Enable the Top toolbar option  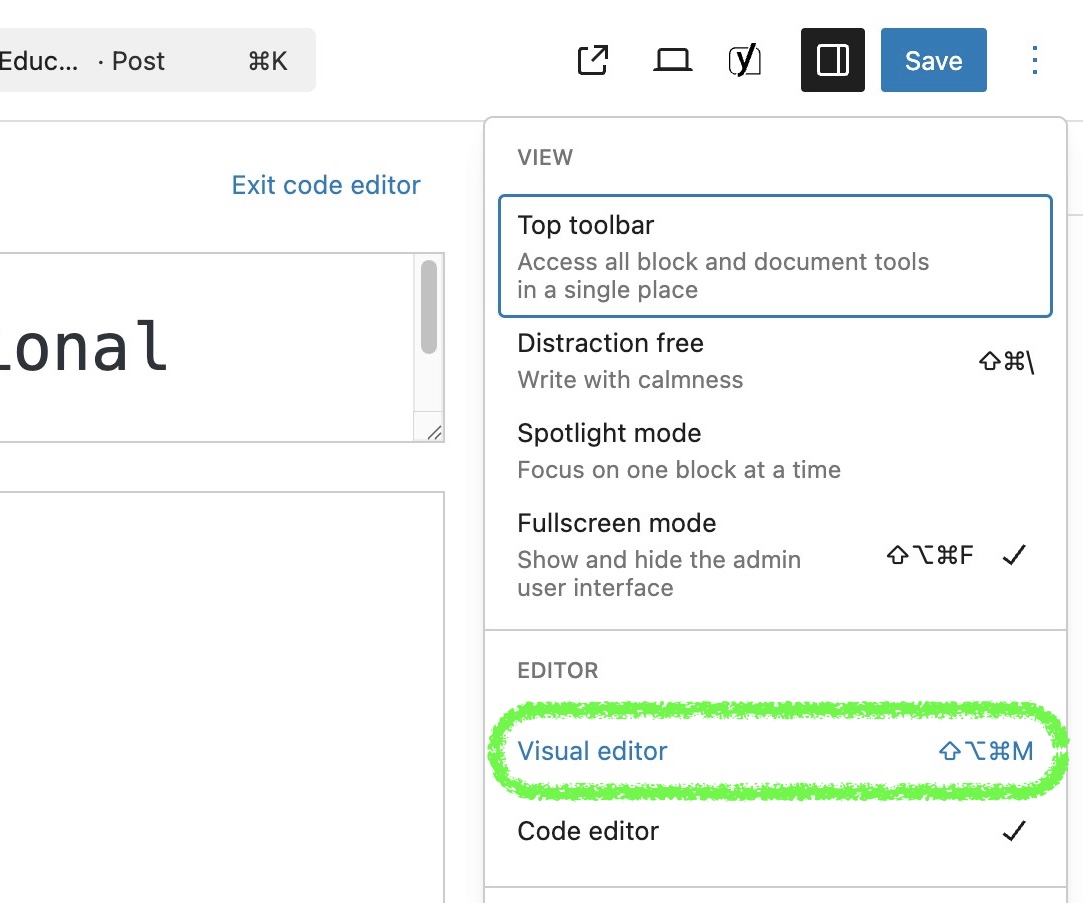point(775,256)
